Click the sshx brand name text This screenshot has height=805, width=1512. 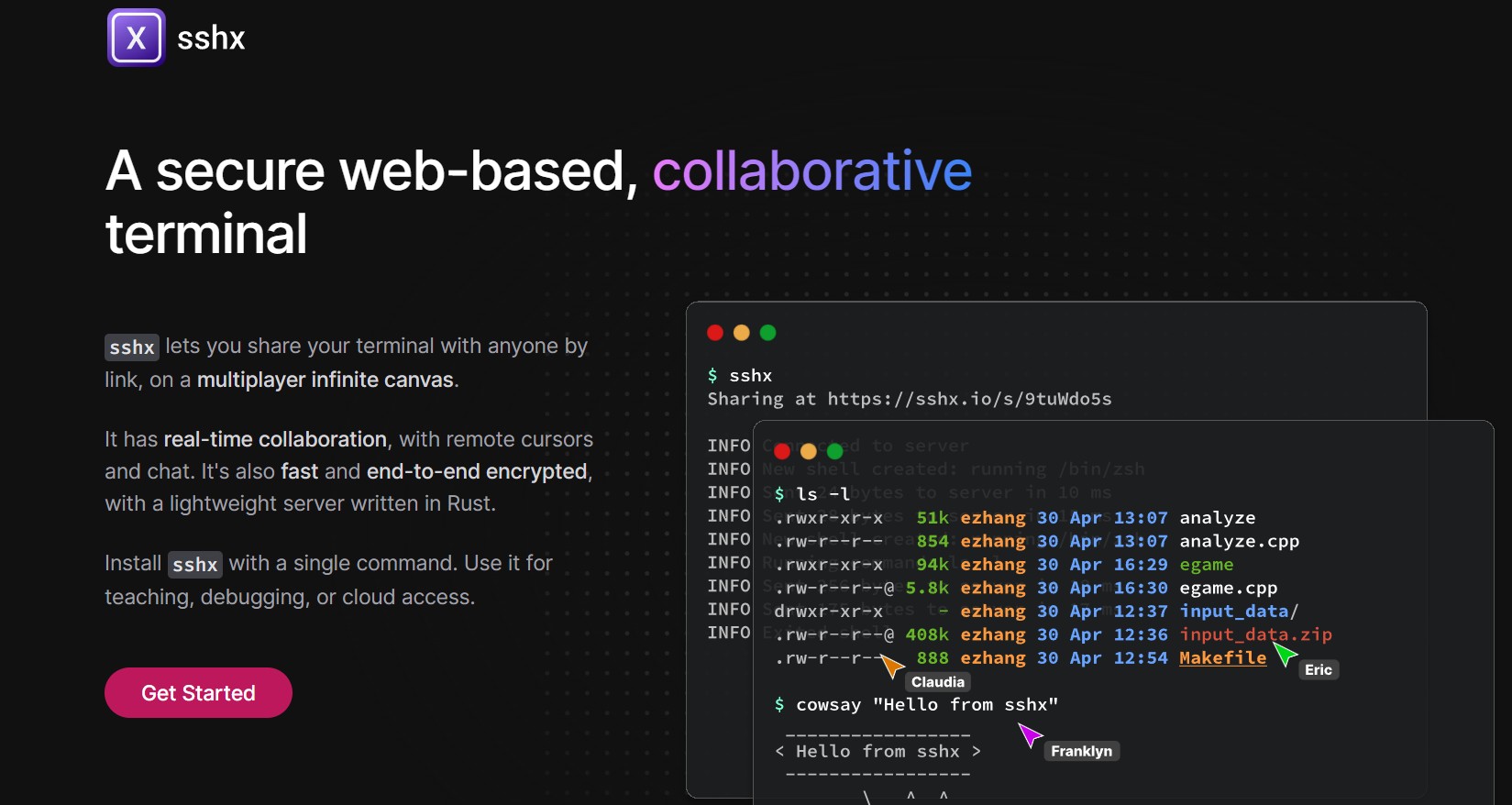pyautogui.click(x=211, y=39)
